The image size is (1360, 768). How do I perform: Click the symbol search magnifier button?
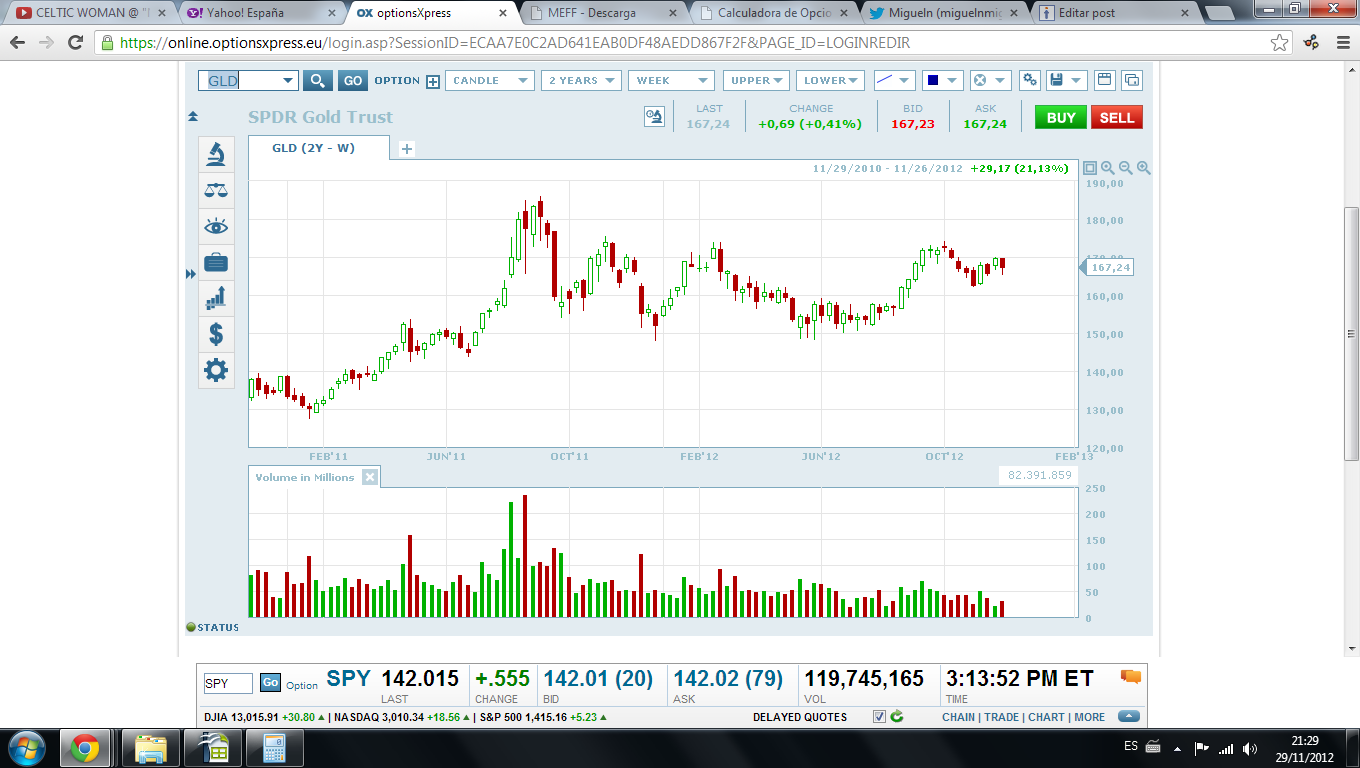pyautogui.click(x=318, y=81)
